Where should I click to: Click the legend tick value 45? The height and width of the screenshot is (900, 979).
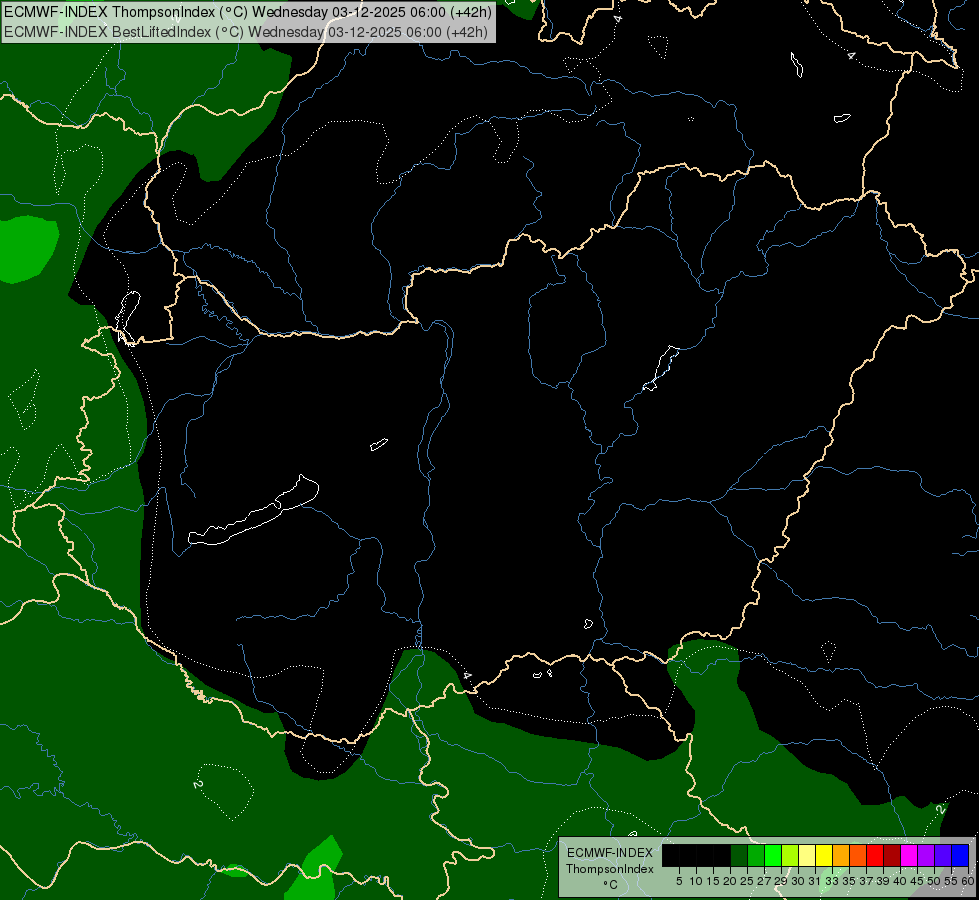tap(917, 881)
